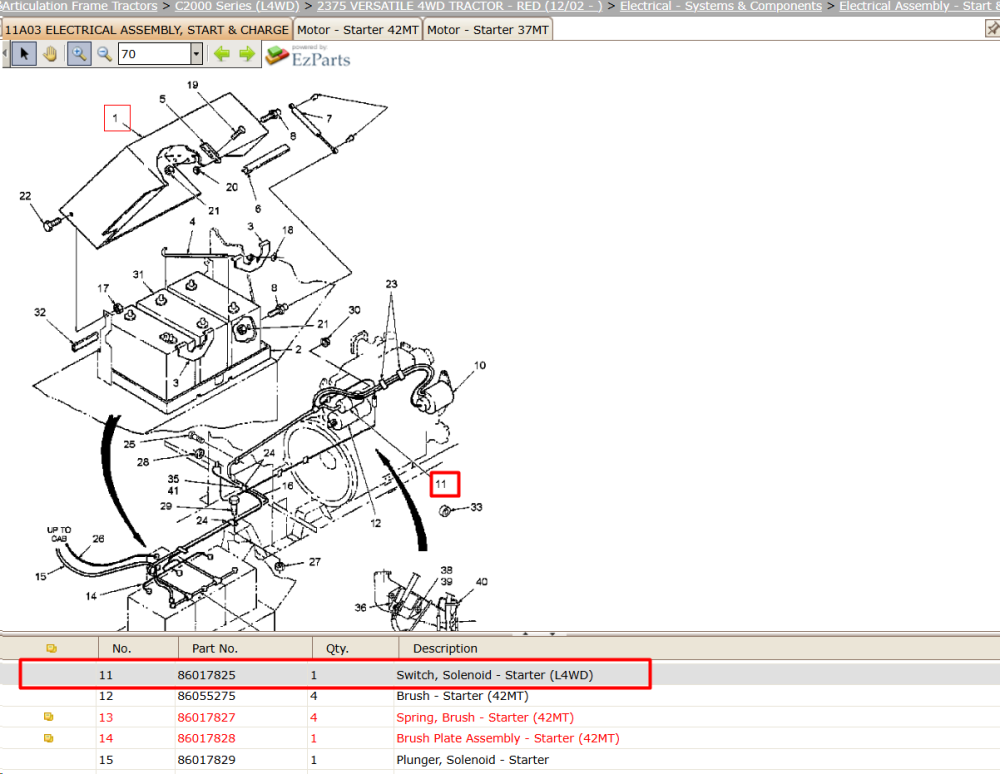Click callout number 30 in diagram
The height and width of the screenshot is (774, 1000).
pos(354,310)
